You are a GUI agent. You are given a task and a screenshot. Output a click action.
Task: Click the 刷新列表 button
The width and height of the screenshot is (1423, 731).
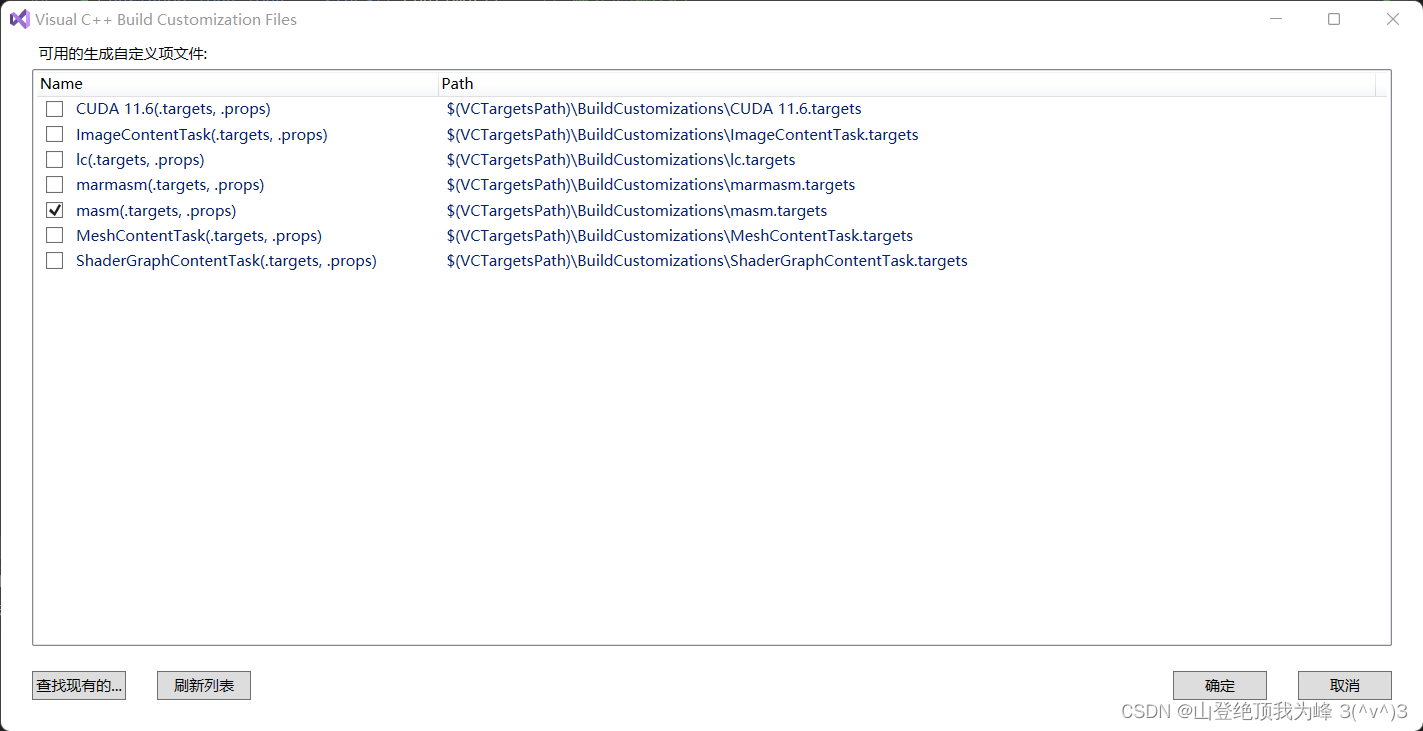(204, 685)
